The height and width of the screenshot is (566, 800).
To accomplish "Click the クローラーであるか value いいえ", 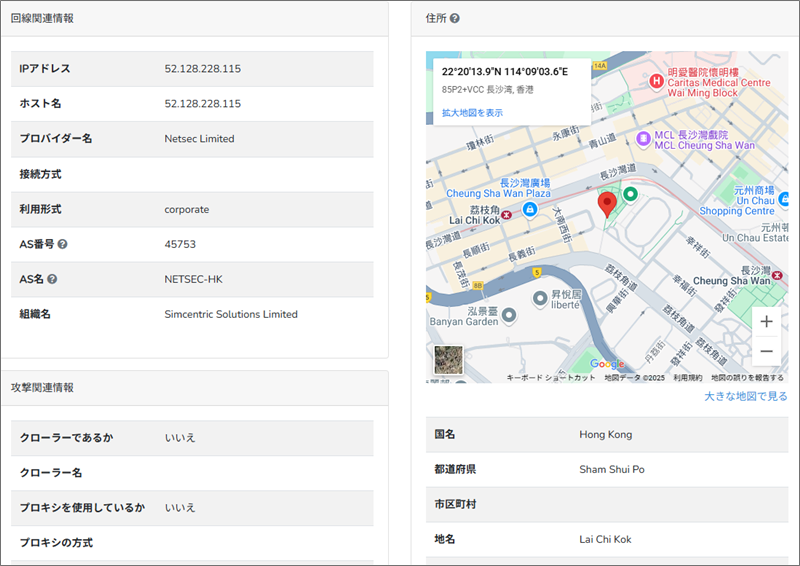I will coord(180,438).
